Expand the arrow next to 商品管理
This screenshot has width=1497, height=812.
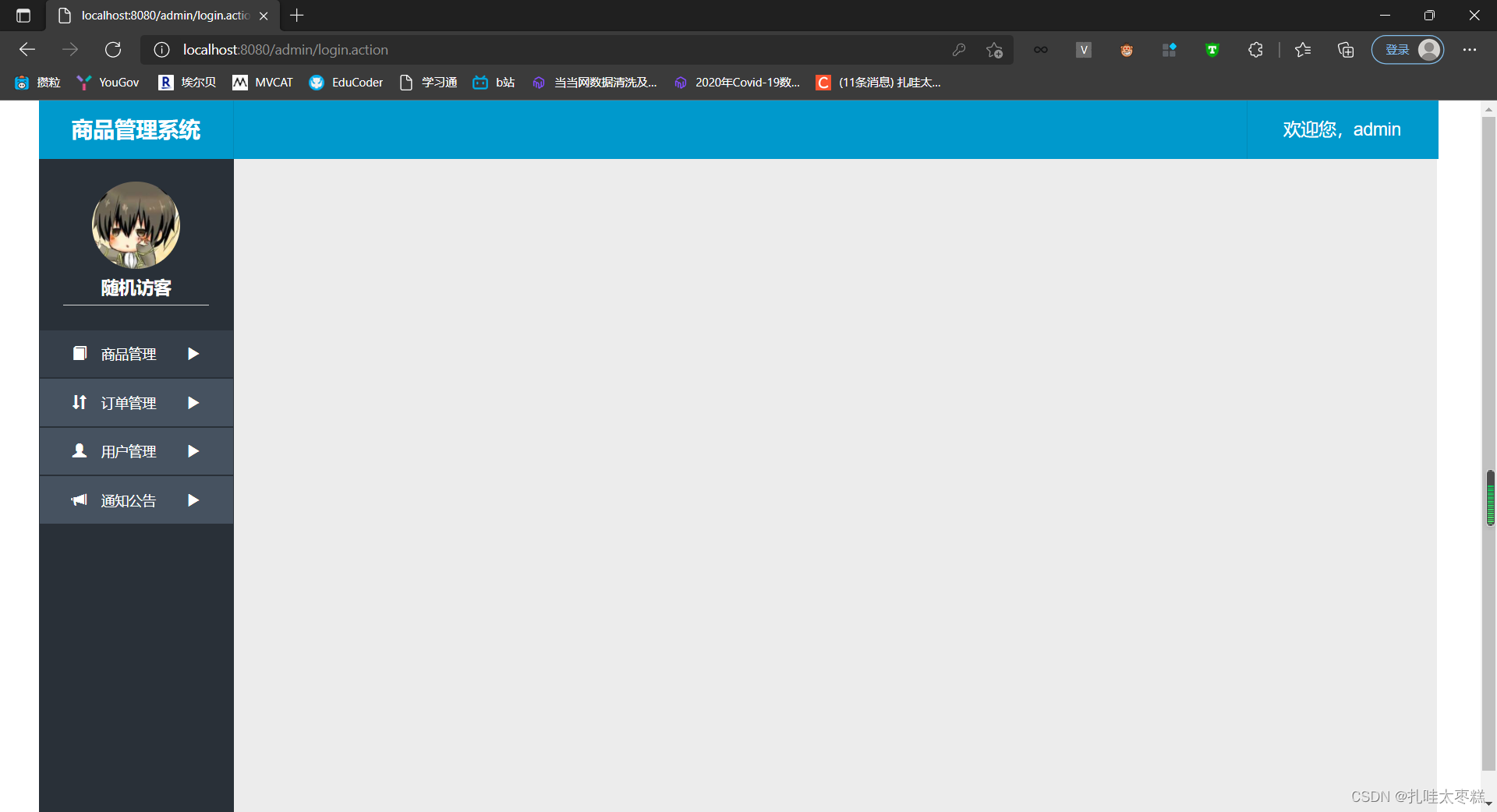tap(193, 354)
